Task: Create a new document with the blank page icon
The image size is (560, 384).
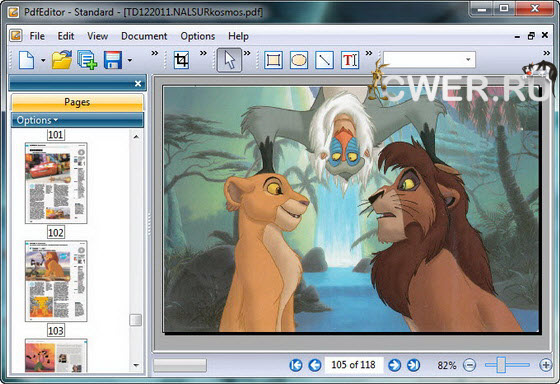Action: pyautogui.click(x=26, y=60)
